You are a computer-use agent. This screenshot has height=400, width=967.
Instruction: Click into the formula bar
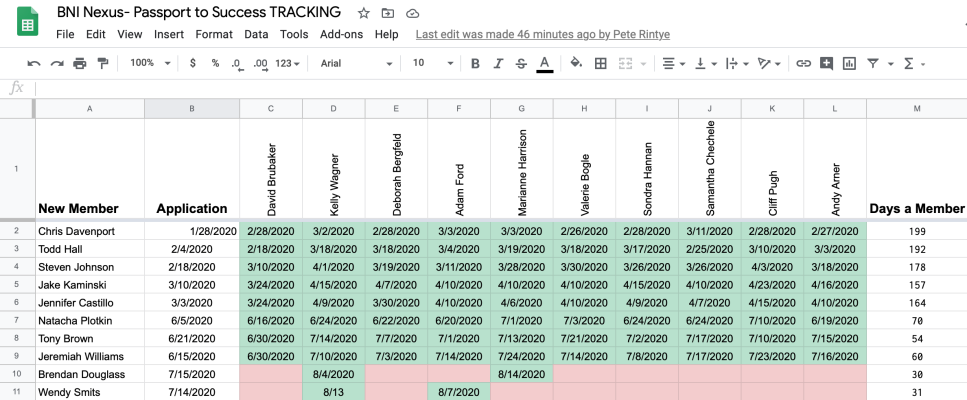500,89
